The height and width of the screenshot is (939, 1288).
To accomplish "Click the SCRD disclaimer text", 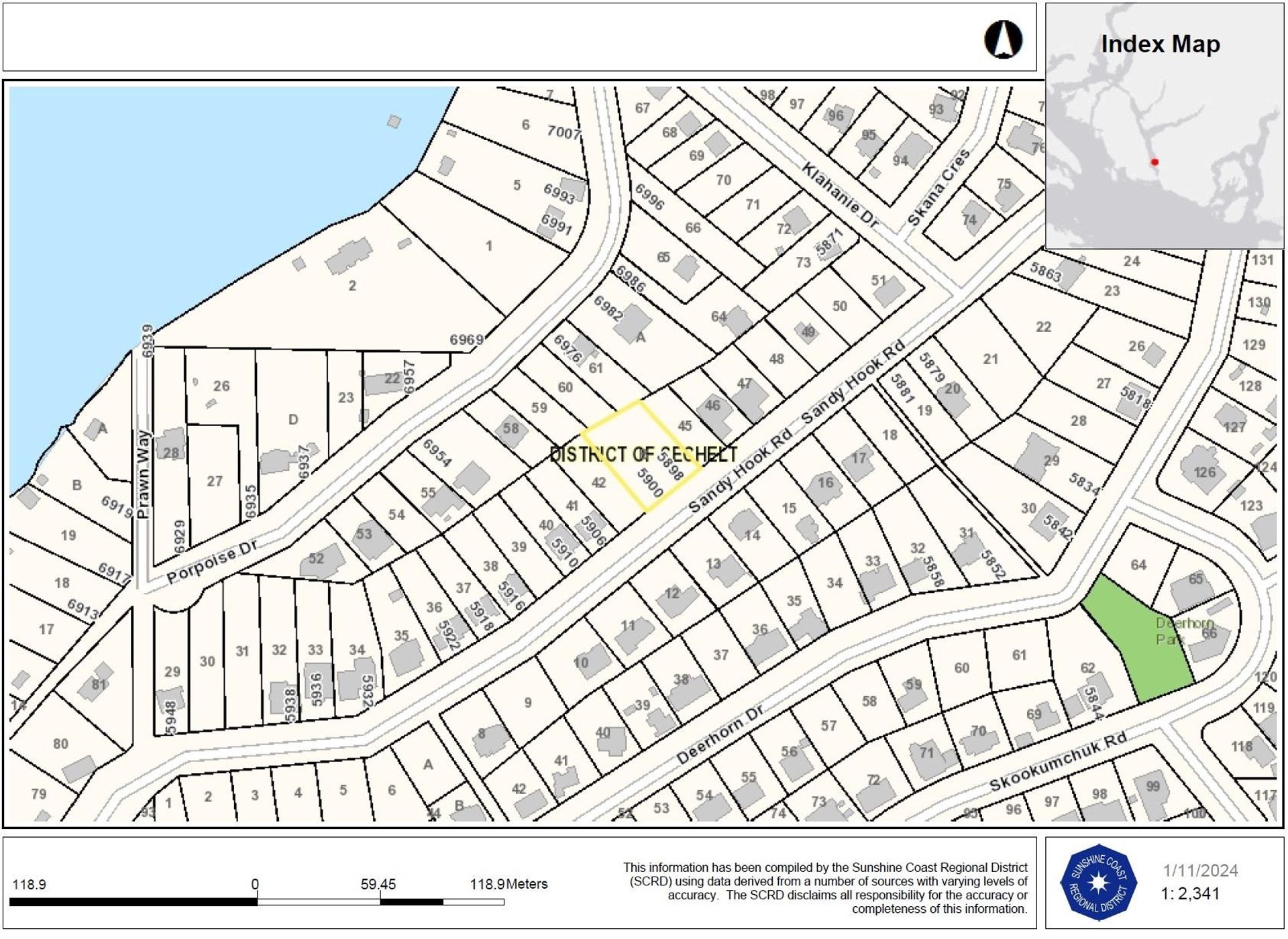I will tap(825, 888).
